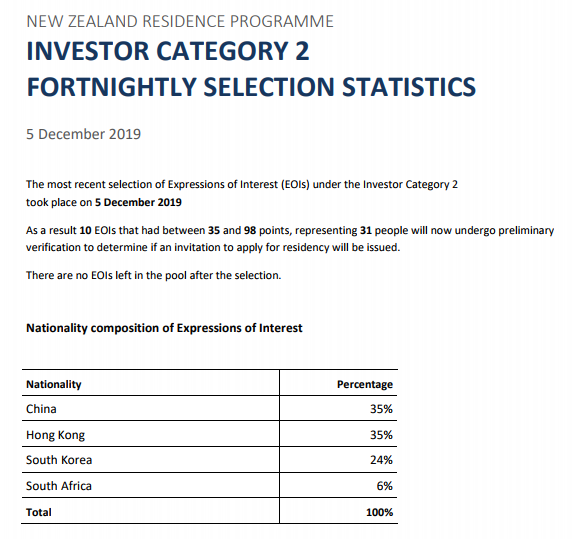This screenshot has width=573, height=539.
Task: Click the Total row label
Action: (39, 512)
